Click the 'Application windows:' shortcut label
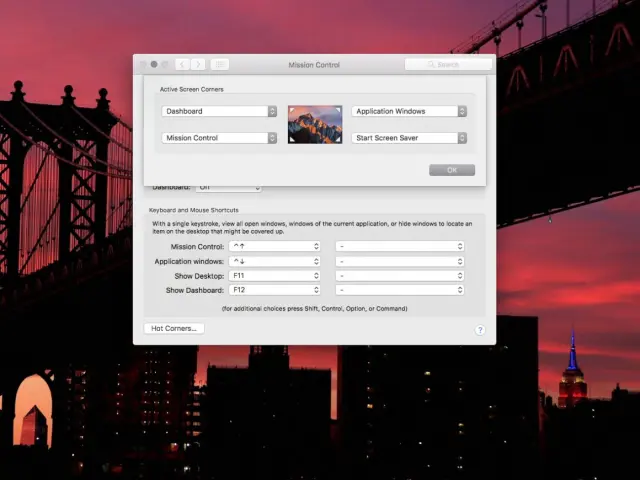640x480 pixels. (189, 261)
